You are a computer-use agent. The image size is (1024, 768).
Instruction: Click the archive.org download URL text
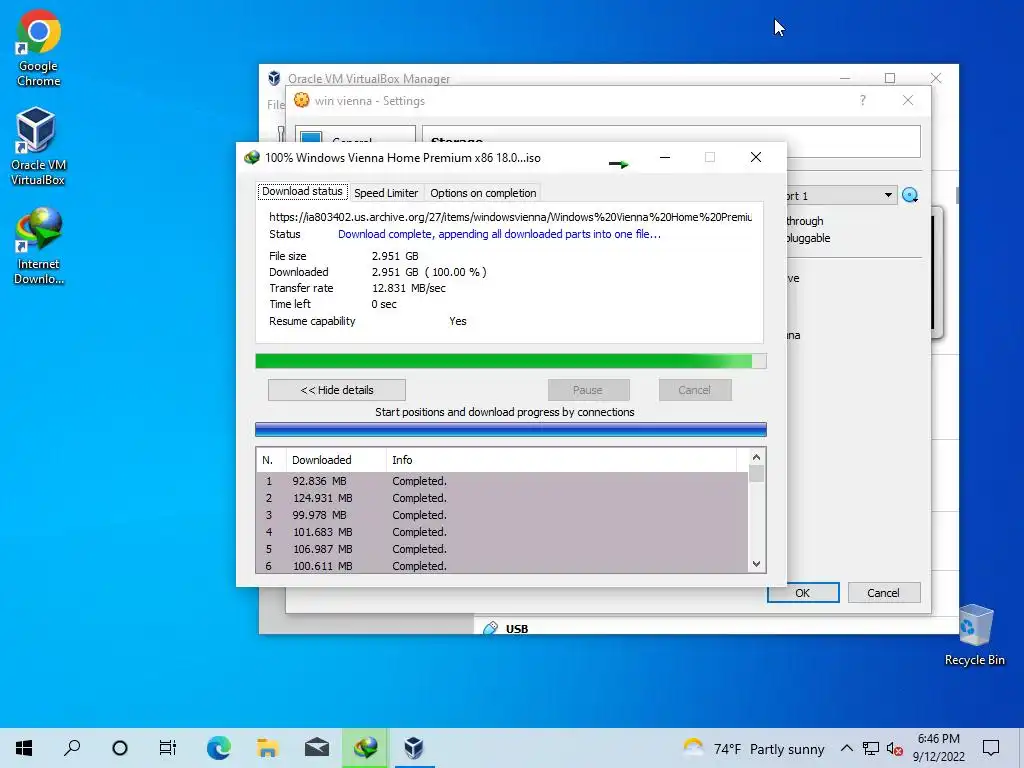click(x=510, y=217)
